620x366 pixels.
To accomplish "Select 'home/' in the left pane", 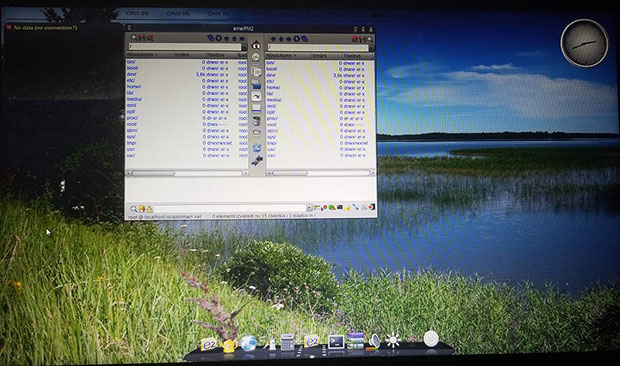I will [x=134, y=87].
